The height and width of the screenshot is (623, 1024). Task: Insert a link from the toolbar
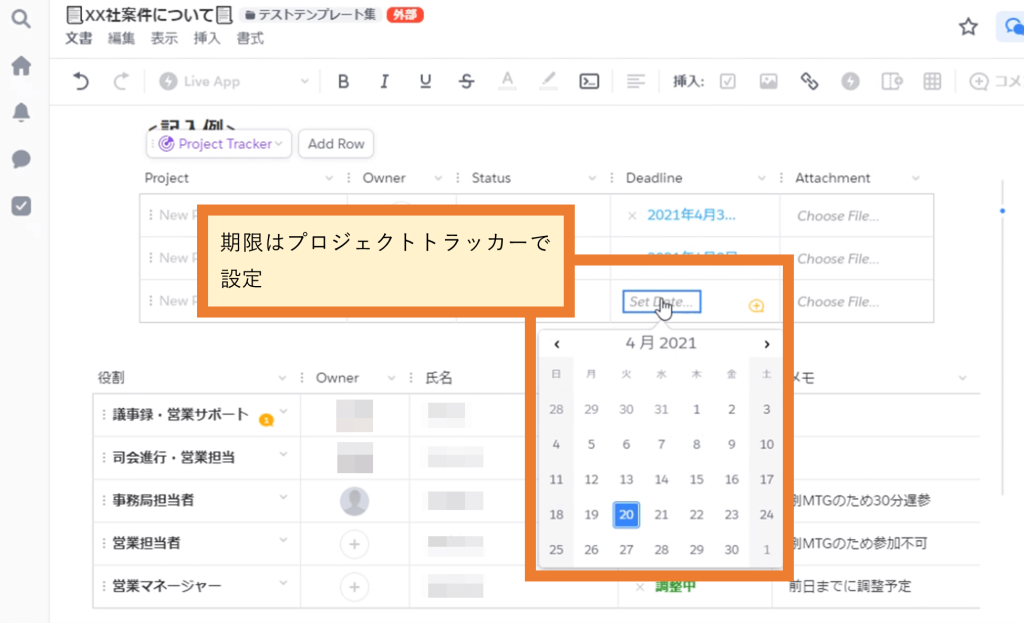click(x=809, y=81)
